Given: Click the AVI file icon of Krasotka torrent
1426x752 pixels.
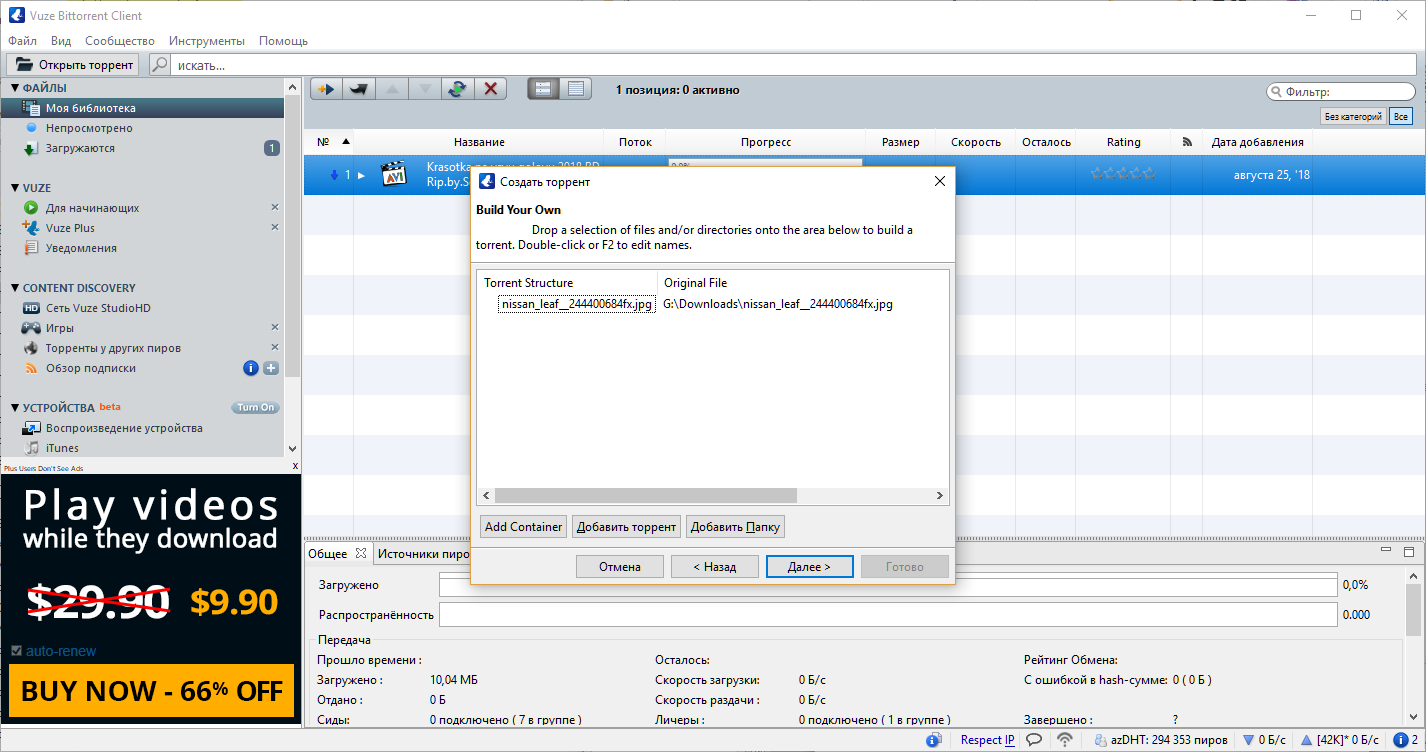Looking at the screenshot, I should tap(394, 174).
